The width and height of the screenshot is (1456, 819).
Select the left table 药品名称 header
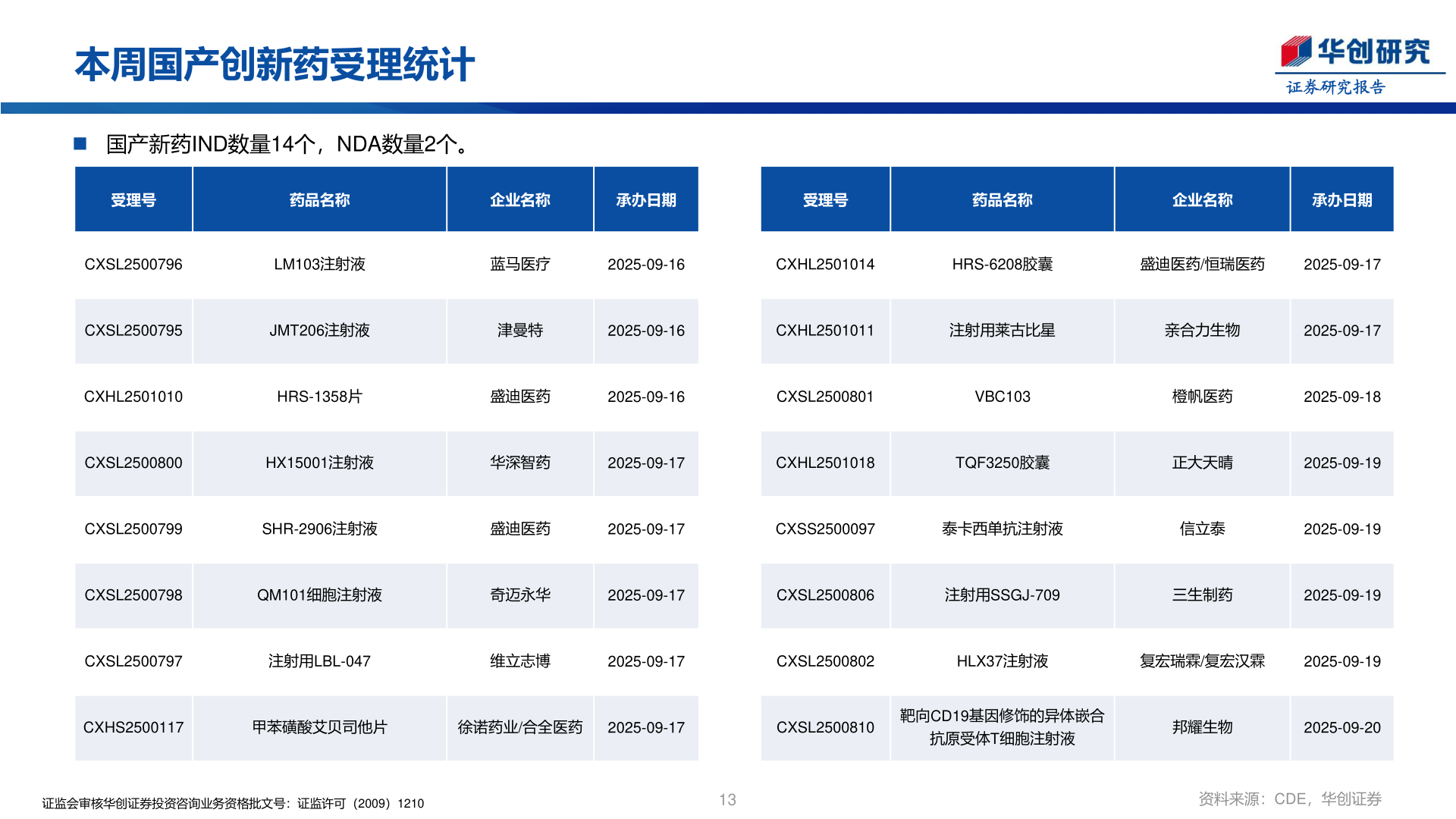point(319,200)
